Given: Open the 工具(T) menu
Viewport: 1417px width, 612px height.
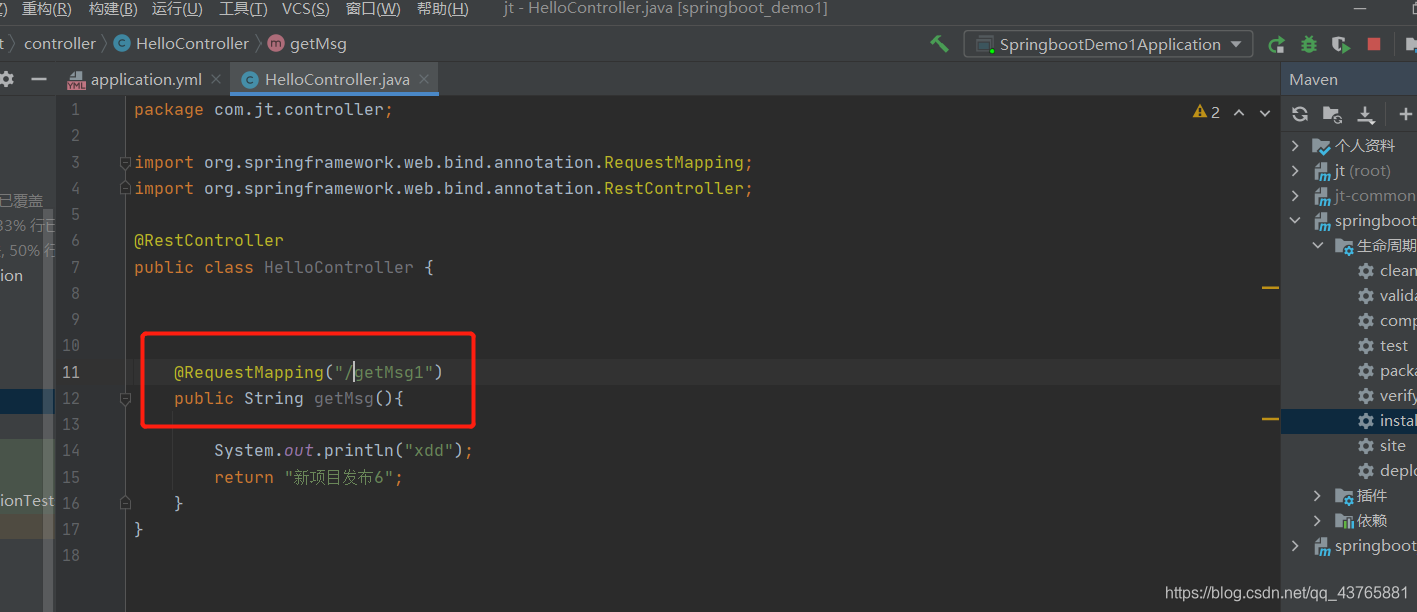Looking at the screenshot, I should click(243, 9).
